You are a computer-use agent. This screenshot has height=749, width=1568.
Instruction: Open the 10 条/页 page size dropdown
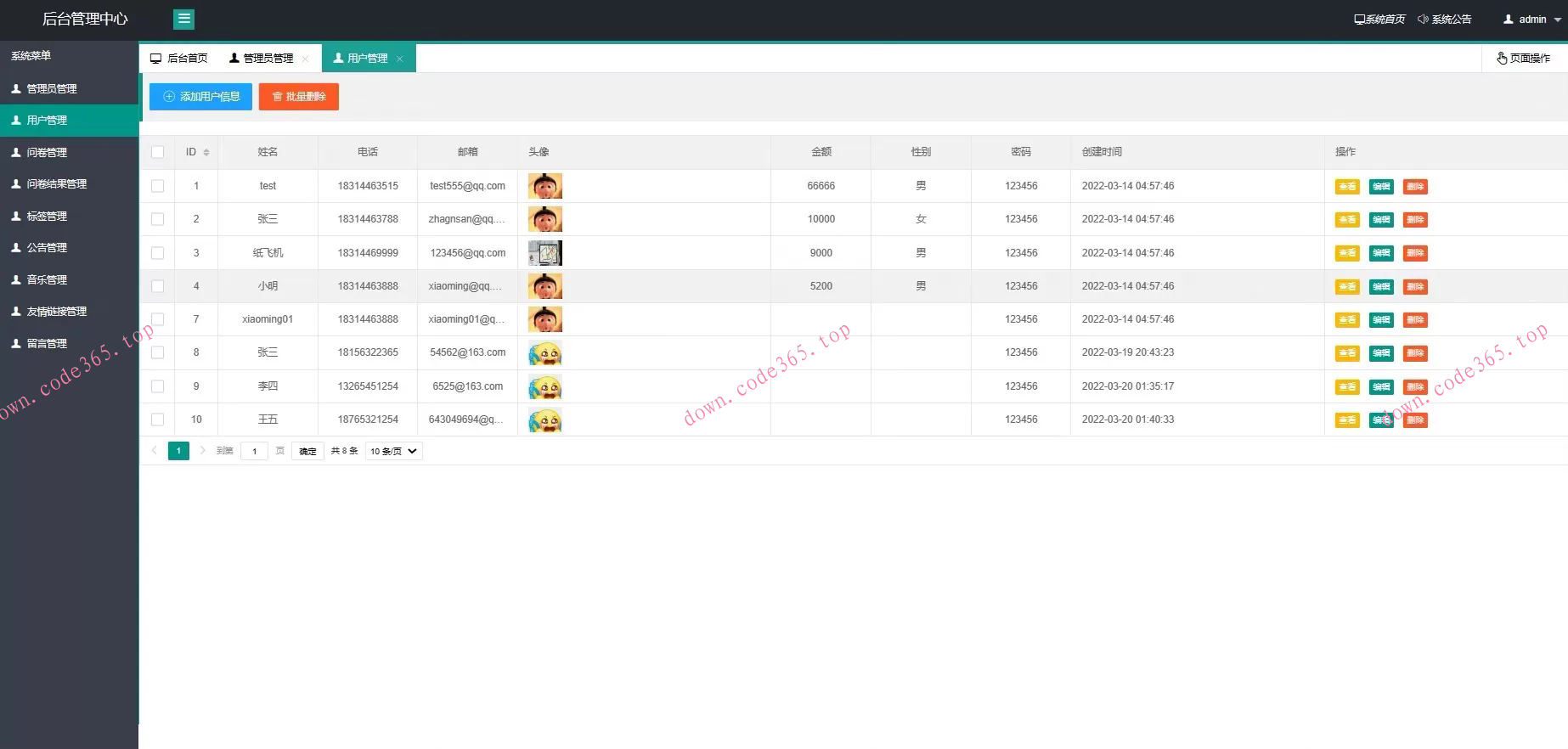coord(394,451)
